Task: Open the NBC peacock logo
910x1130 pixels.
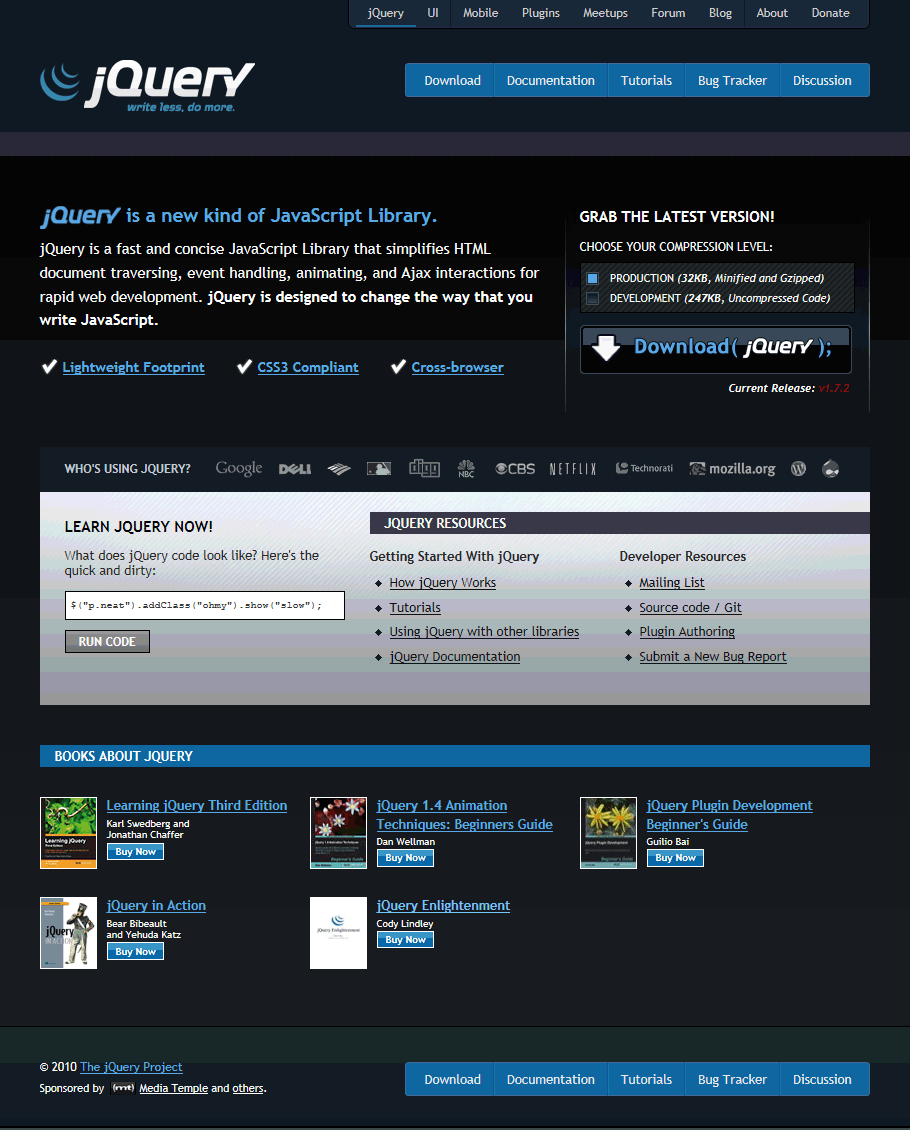Action: click(x=466, y=468)
